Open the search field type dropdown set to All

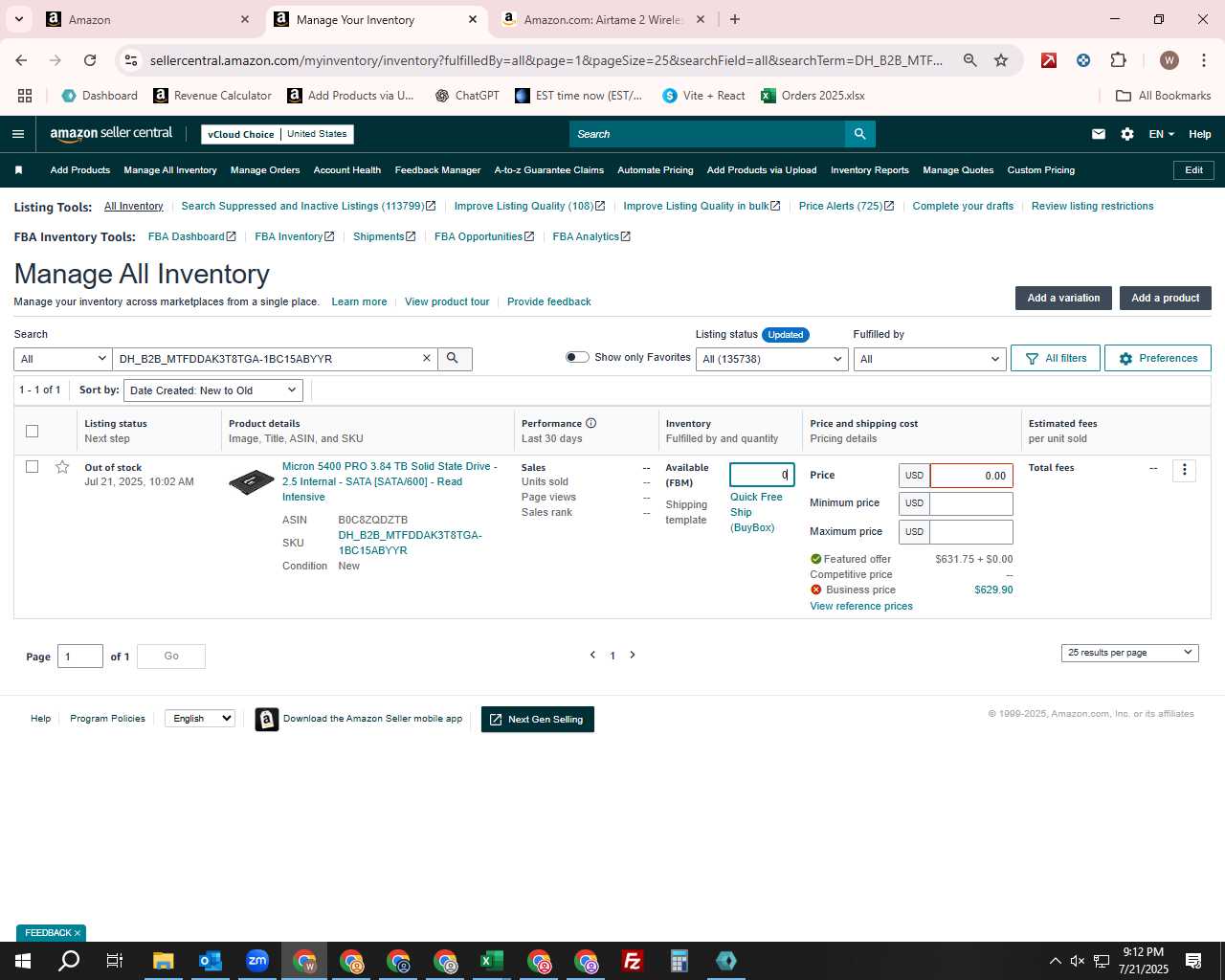click(x=63, y=359)
